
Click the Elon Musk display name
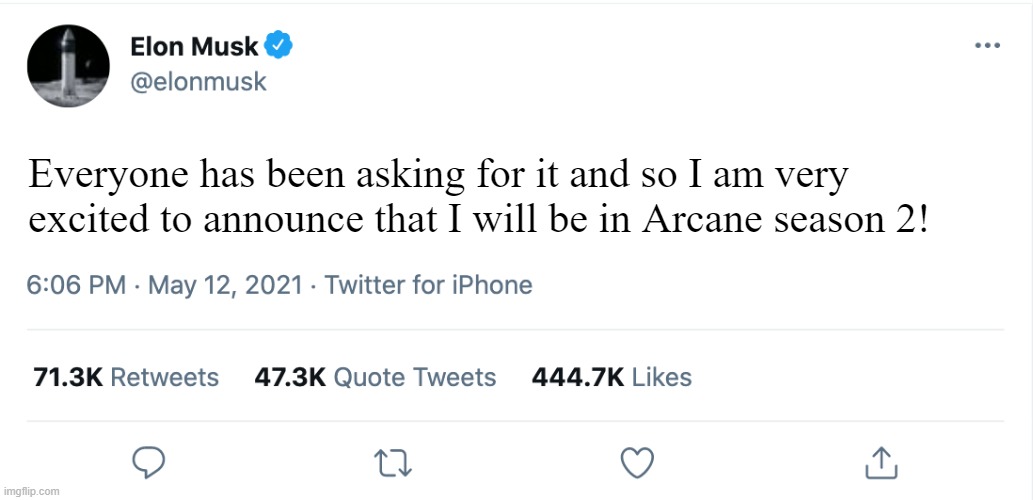[193, 46]
